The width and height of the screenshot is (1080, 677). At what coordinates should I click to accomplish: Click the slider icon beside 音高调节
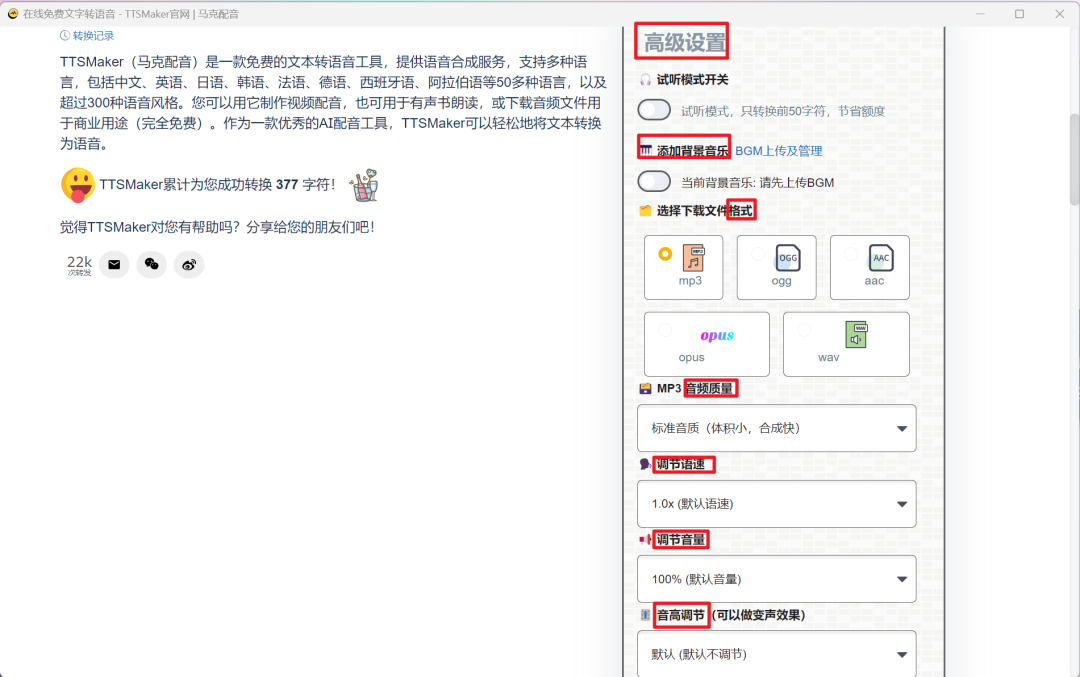coord(645,614)
